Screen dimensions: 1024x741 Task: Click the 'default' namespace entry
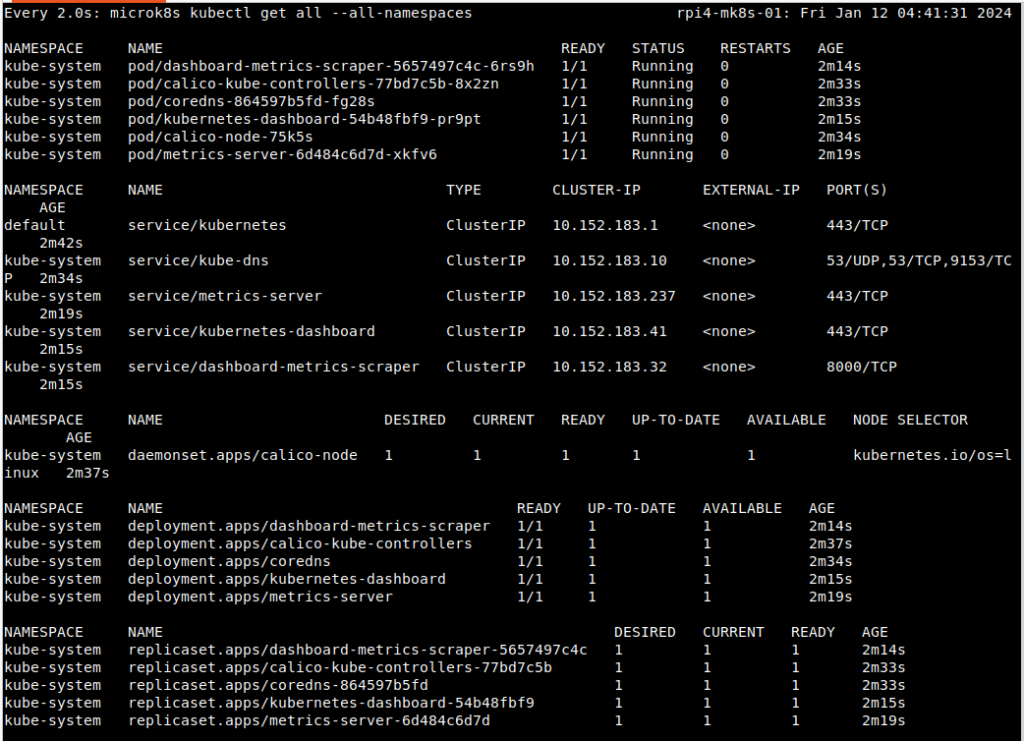click(x=35, y=225)
